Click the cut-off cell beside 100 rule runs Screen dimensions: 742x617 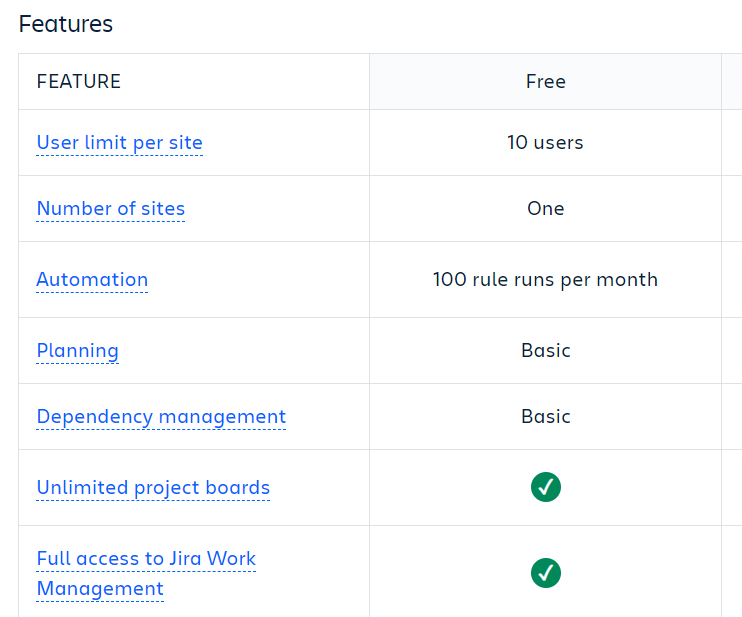pos(732,280)
